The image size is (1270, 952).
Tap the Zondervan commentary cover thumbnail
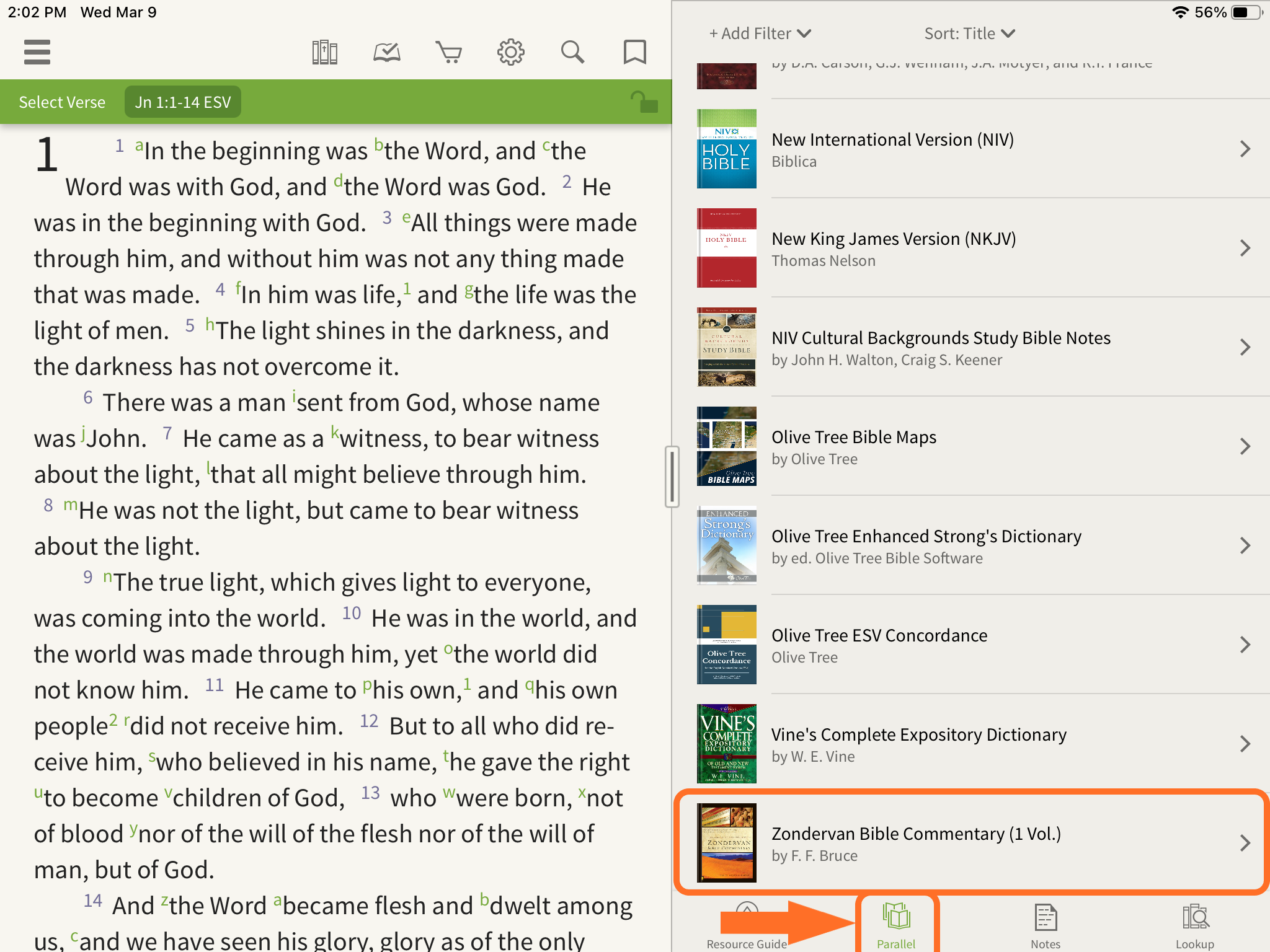point(727,843)
